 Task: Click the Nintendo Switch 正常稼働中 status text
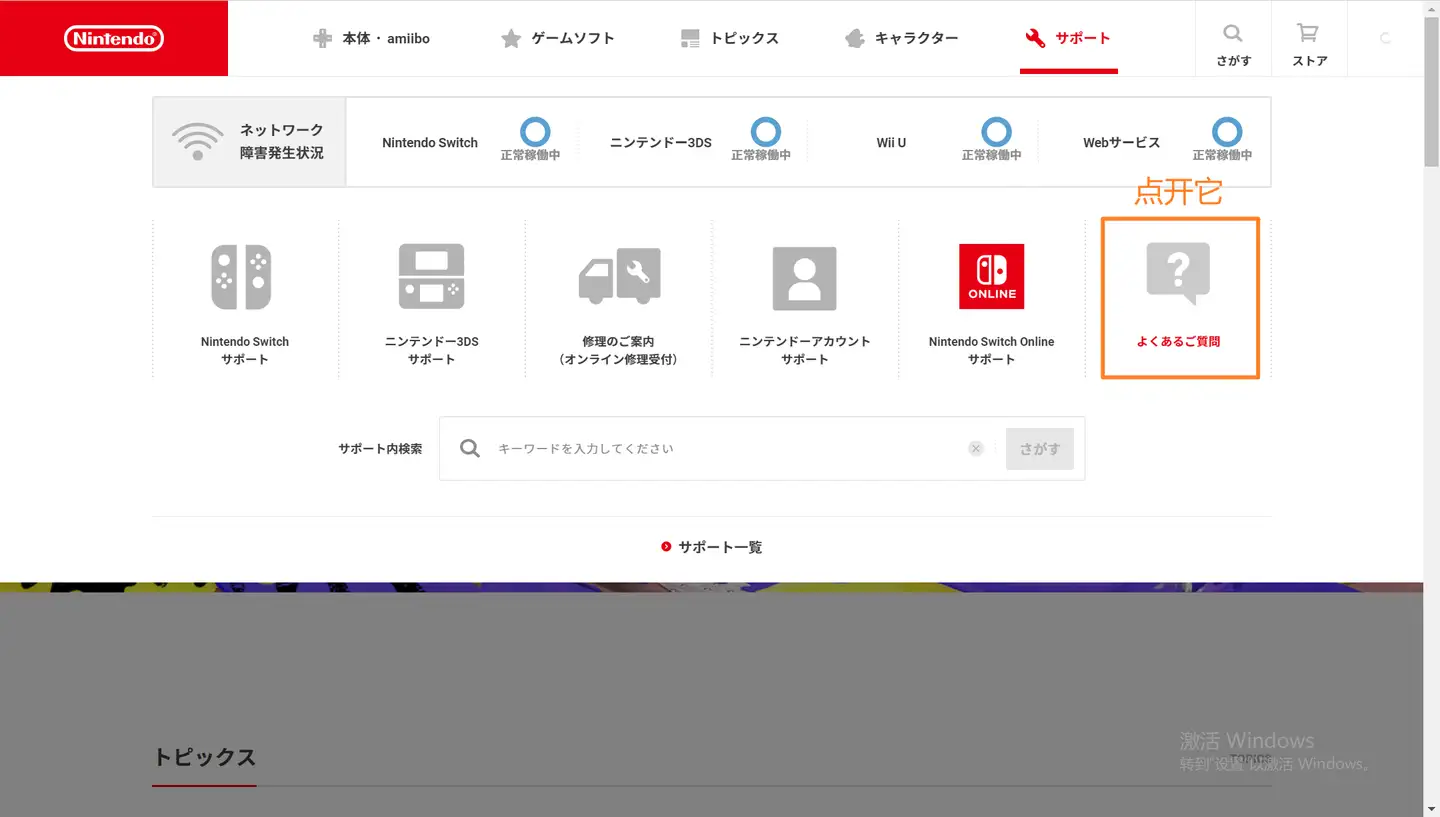[x=530, y=155]
